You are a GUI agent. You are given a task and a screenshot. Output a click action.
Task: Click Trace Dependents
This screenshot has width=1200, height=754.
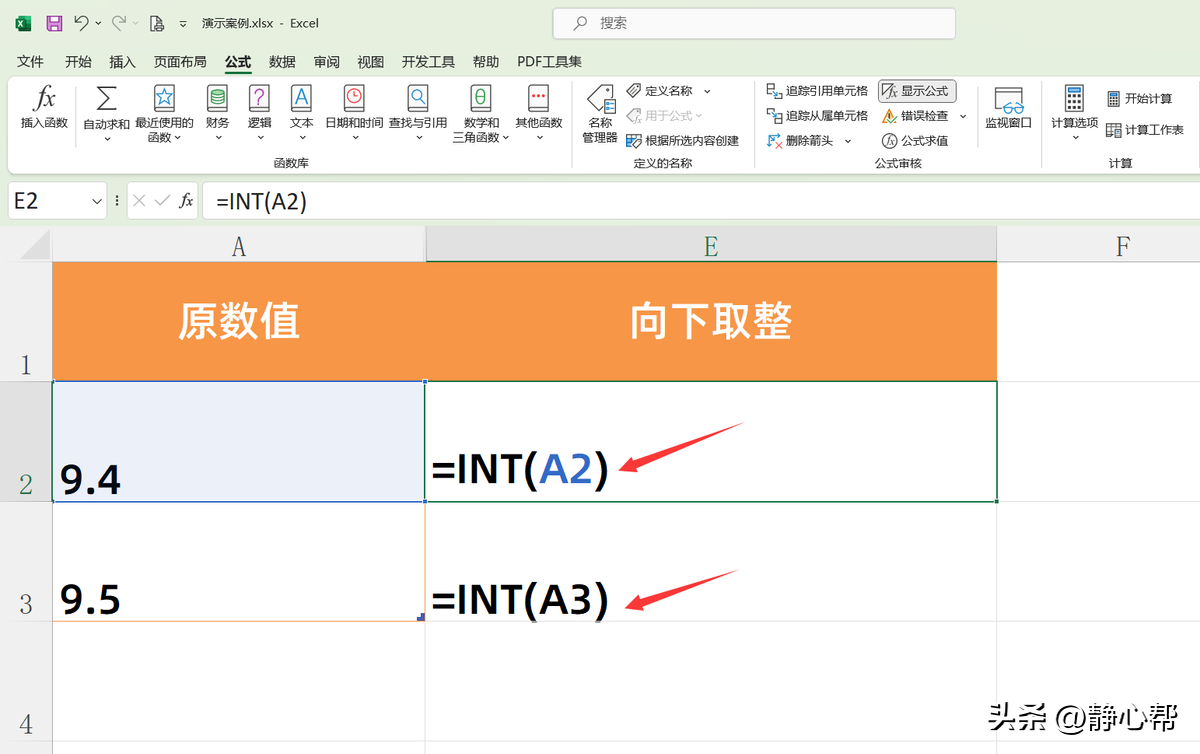(x=817, y=116)
